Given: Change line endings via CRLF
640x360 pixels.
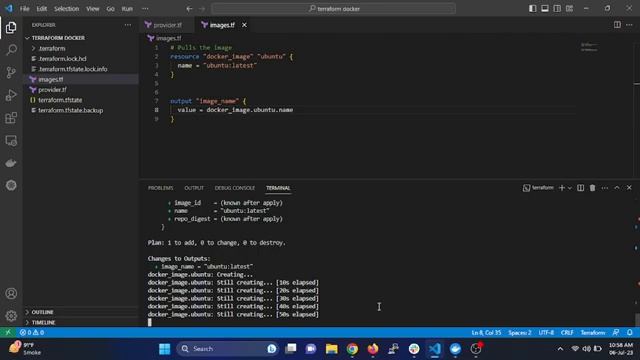Looking at the screenshot, I should coord(567,332).
